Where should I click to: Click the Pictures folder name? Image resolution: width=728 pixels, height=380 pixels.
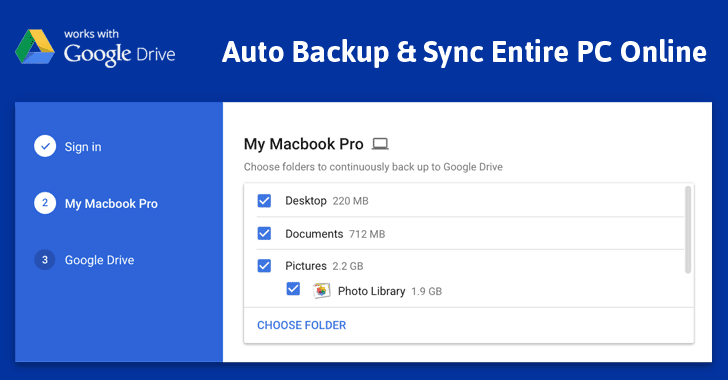tap(306, 266)
